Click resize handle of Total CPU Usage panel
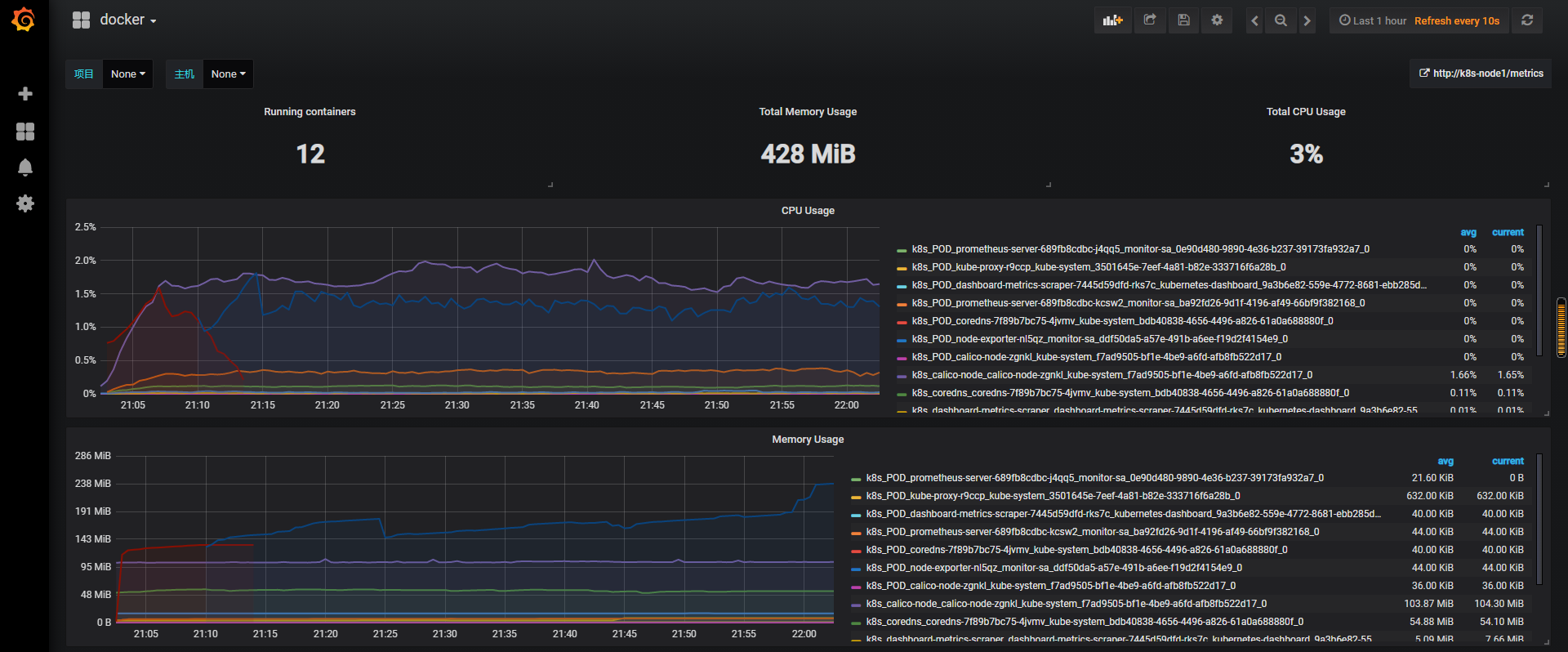1568x652 pixels. (1547, 185)
